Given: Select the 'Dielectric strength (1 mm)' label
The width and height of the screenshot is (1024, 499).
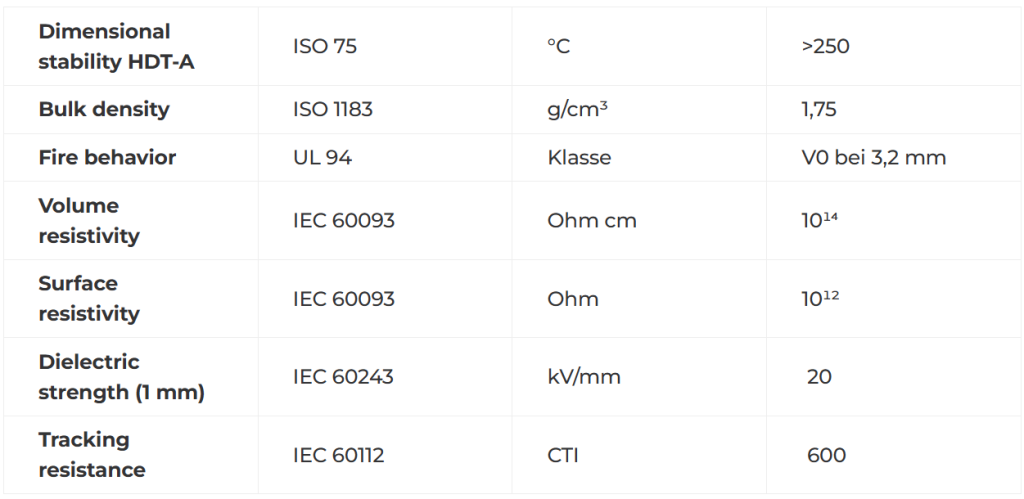Looking at the screenshot, I should (121, 376).
